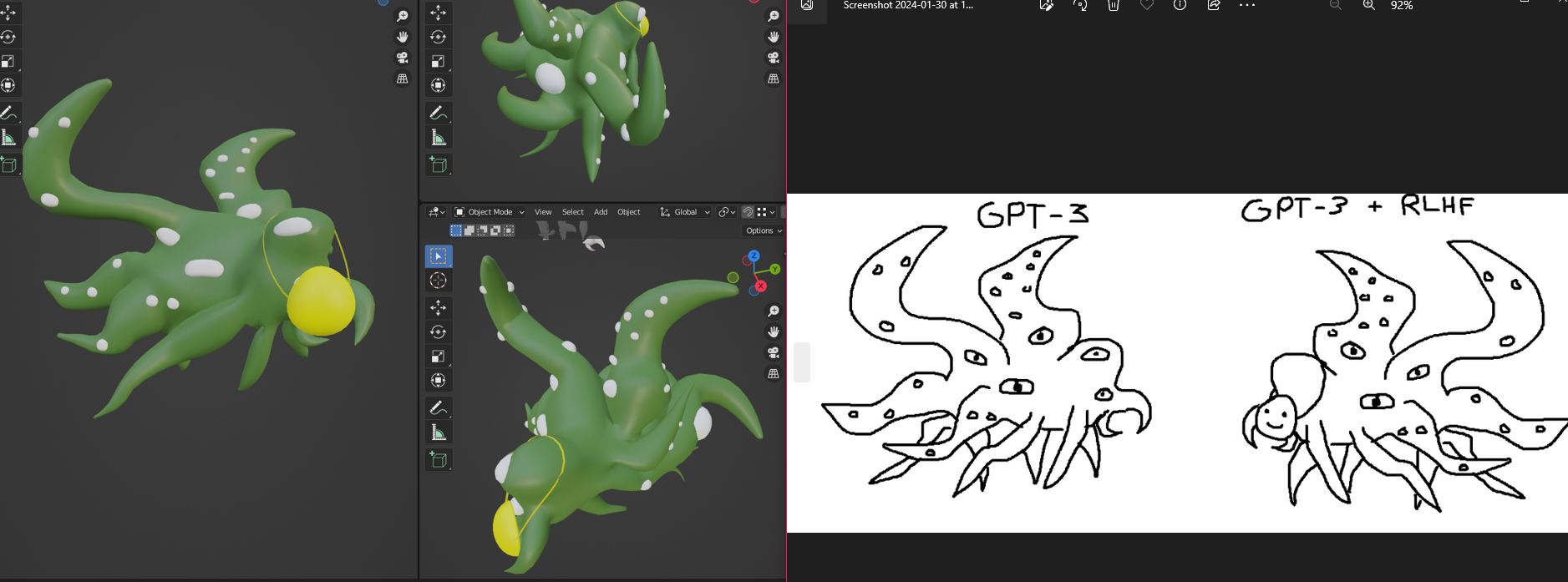The width and height of the screenshot is (1568, 582).
Task: Click the Share icon in Photos
Action: [1213, 5]
